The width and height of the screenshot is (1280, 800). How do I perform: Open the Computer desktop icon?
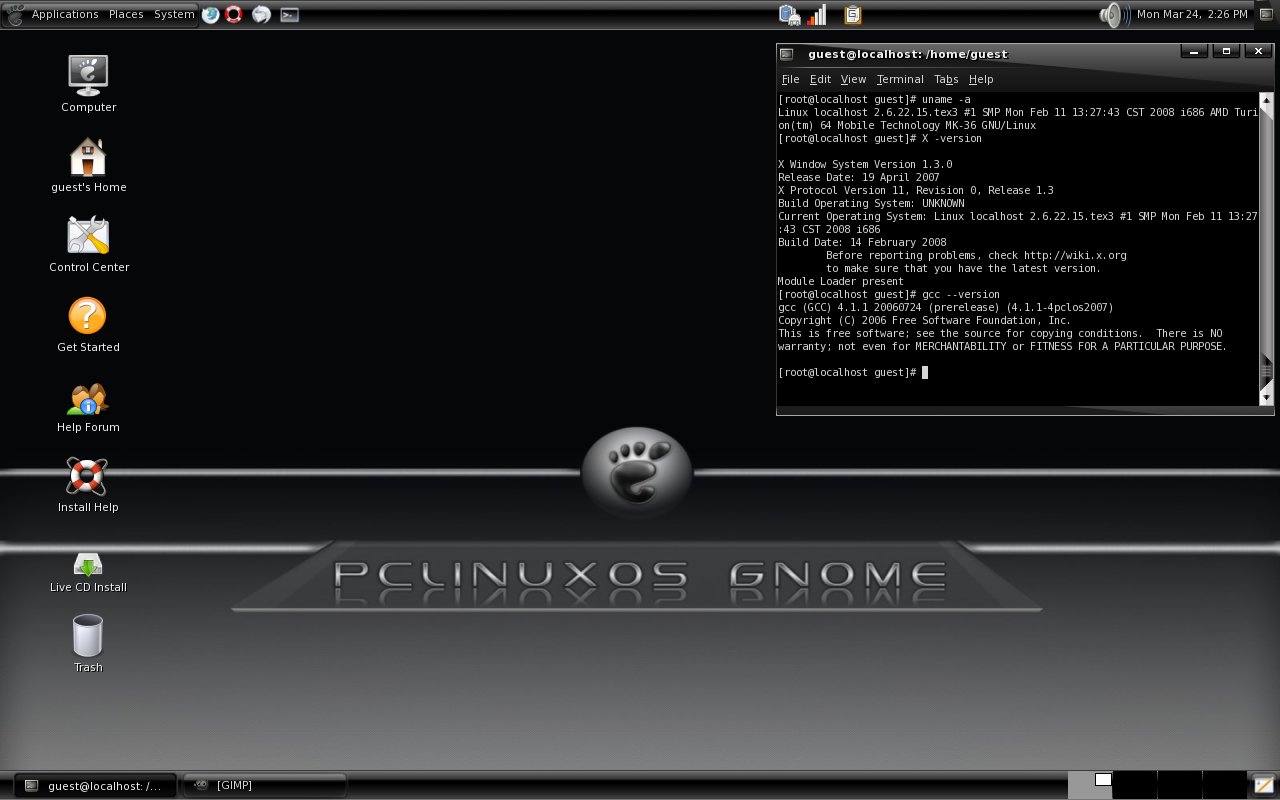coord(88,76)
